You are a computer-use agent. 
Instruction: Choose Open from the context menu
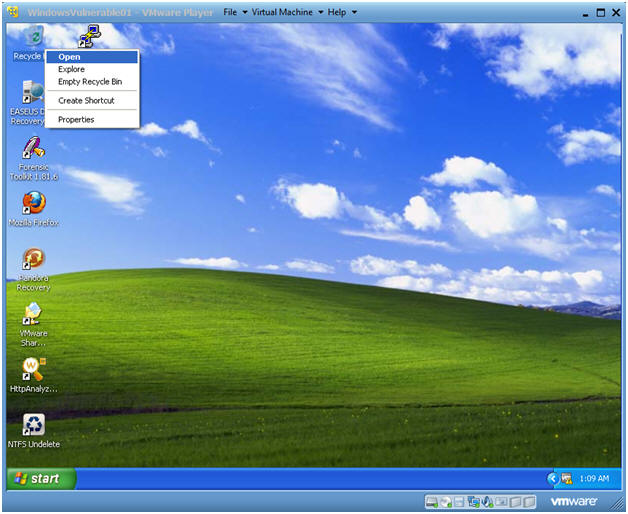coord(92,57)
